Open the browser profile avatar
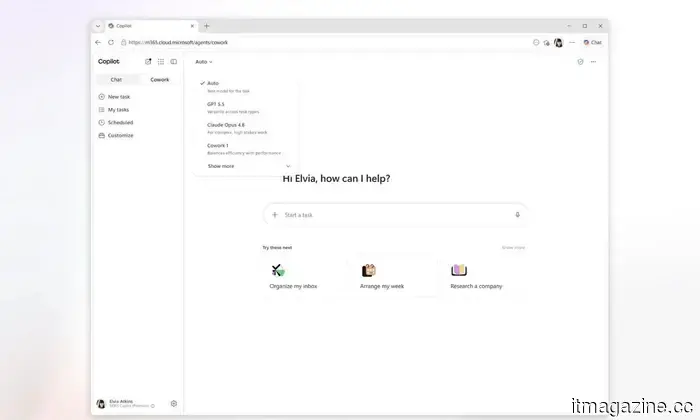 point(558,42)
